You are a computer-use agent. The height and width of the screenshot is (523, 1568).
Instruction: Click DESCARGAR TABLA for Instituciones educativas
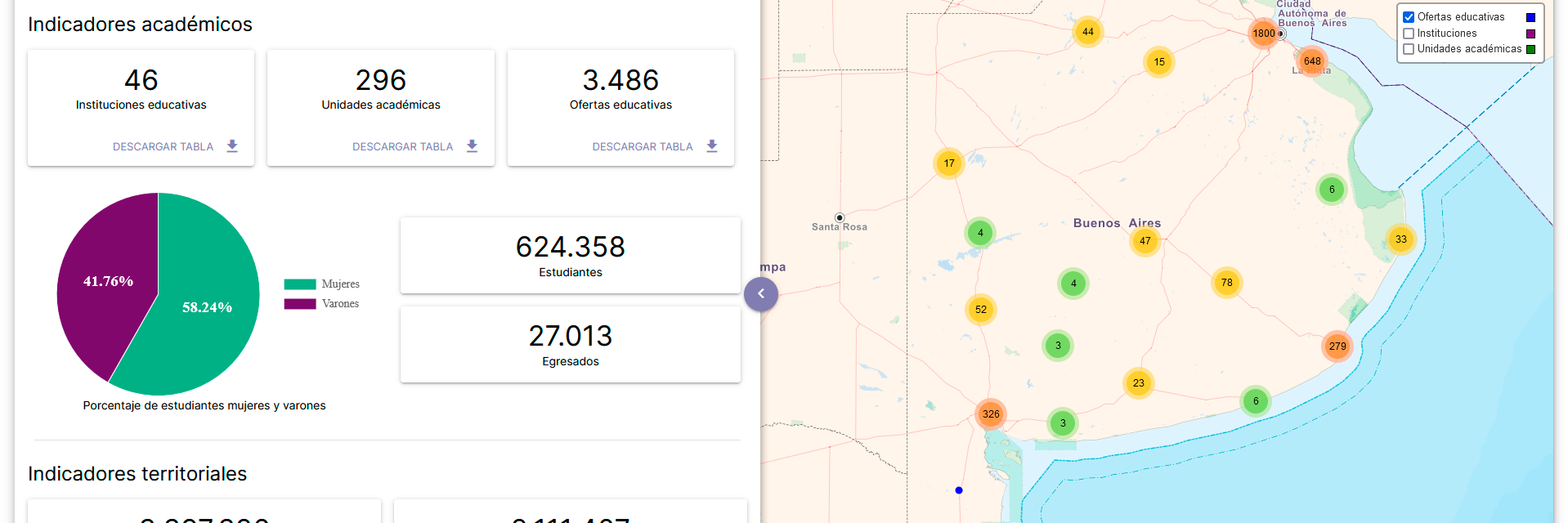coord(163,147)
